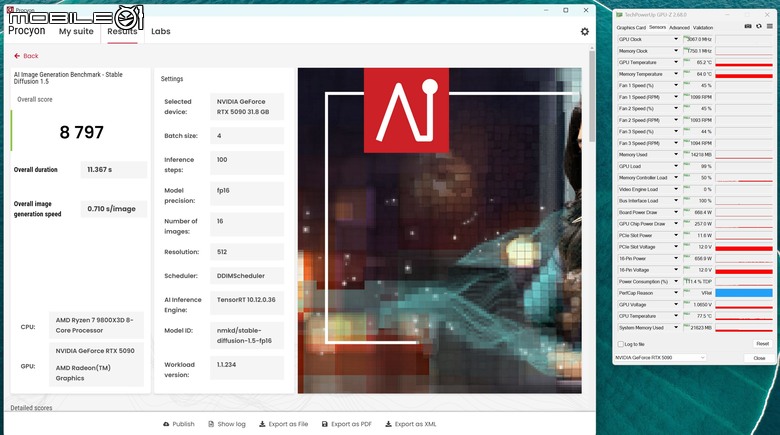This screenshot has height=435, width=780.
Task: Click the Batch size value 4
Action: (247, 135)
